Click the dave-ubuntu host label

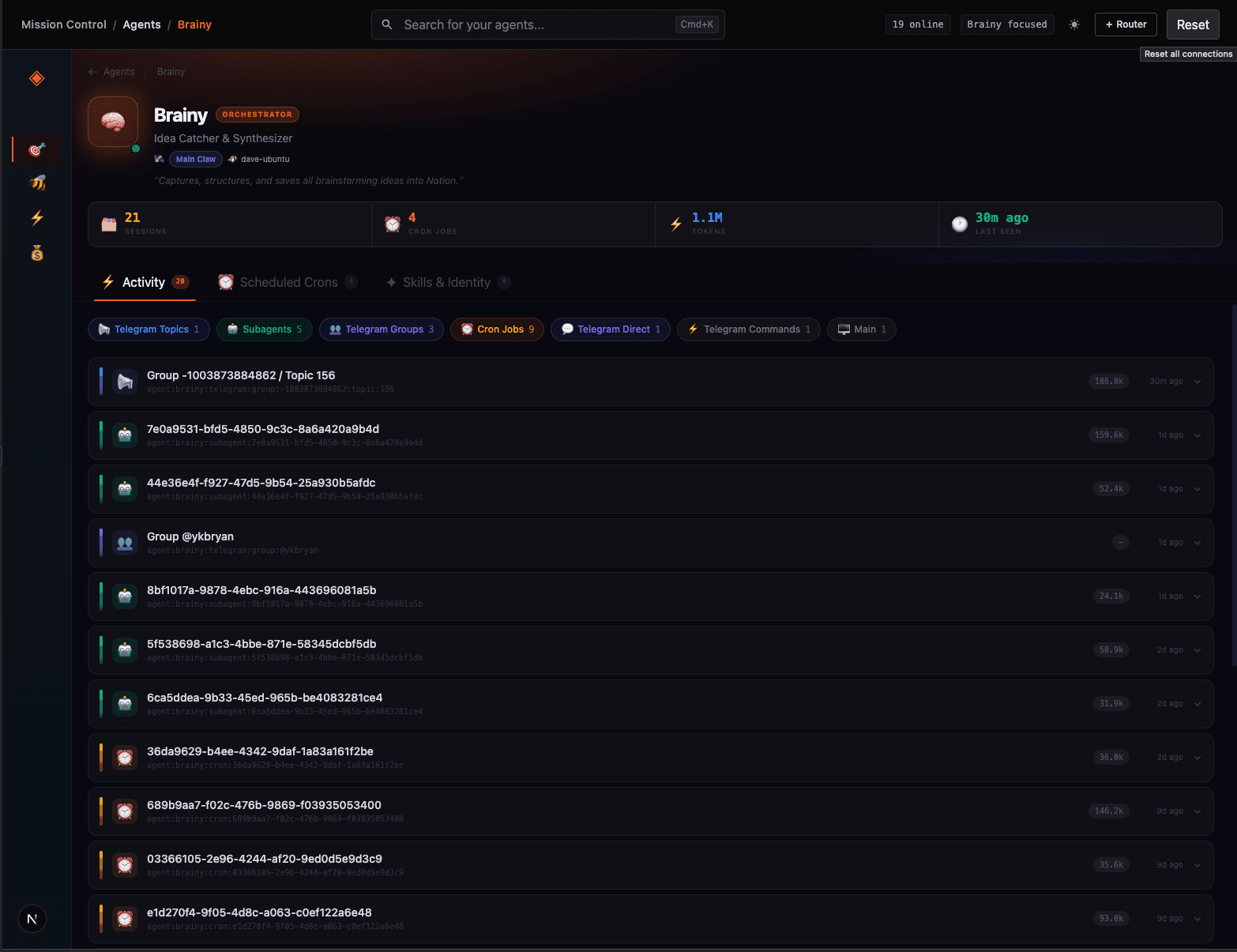(x=265, y=159)
